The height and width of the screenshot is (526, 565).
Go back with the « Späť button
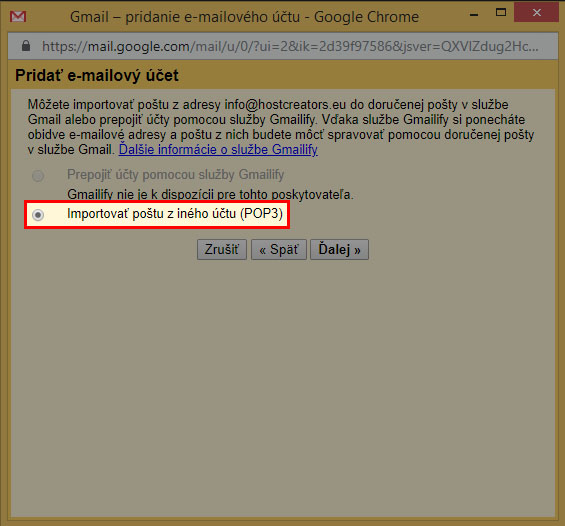(x=279, y=249)
